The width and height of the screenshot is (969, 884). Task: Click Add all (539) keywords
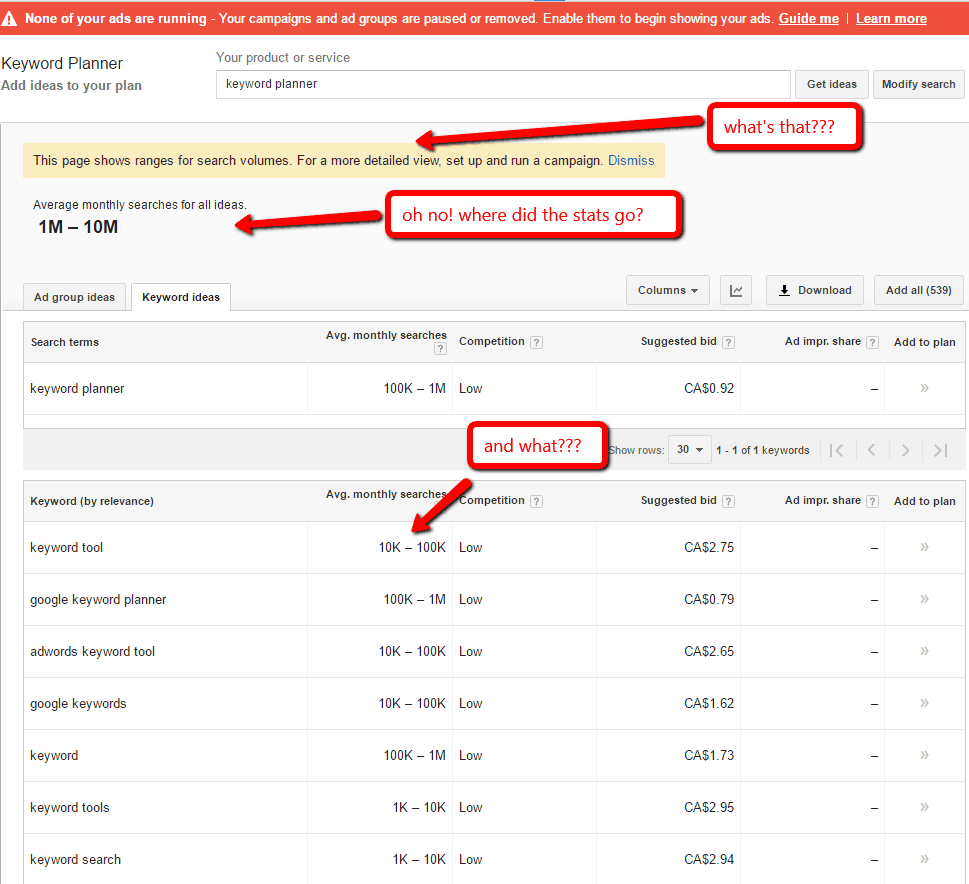(918, 290)
